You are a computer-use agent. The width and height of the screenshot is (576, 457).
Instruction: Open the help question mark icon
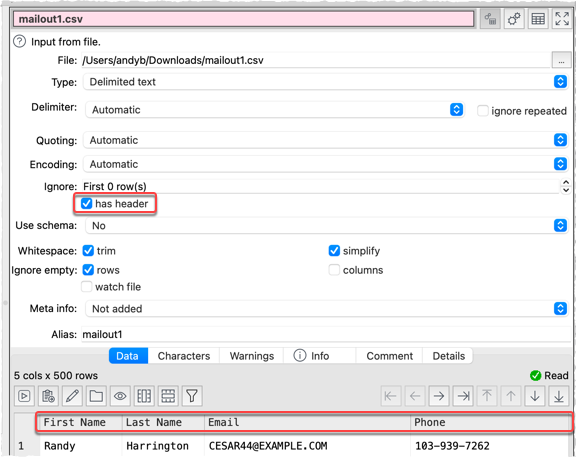19,42
